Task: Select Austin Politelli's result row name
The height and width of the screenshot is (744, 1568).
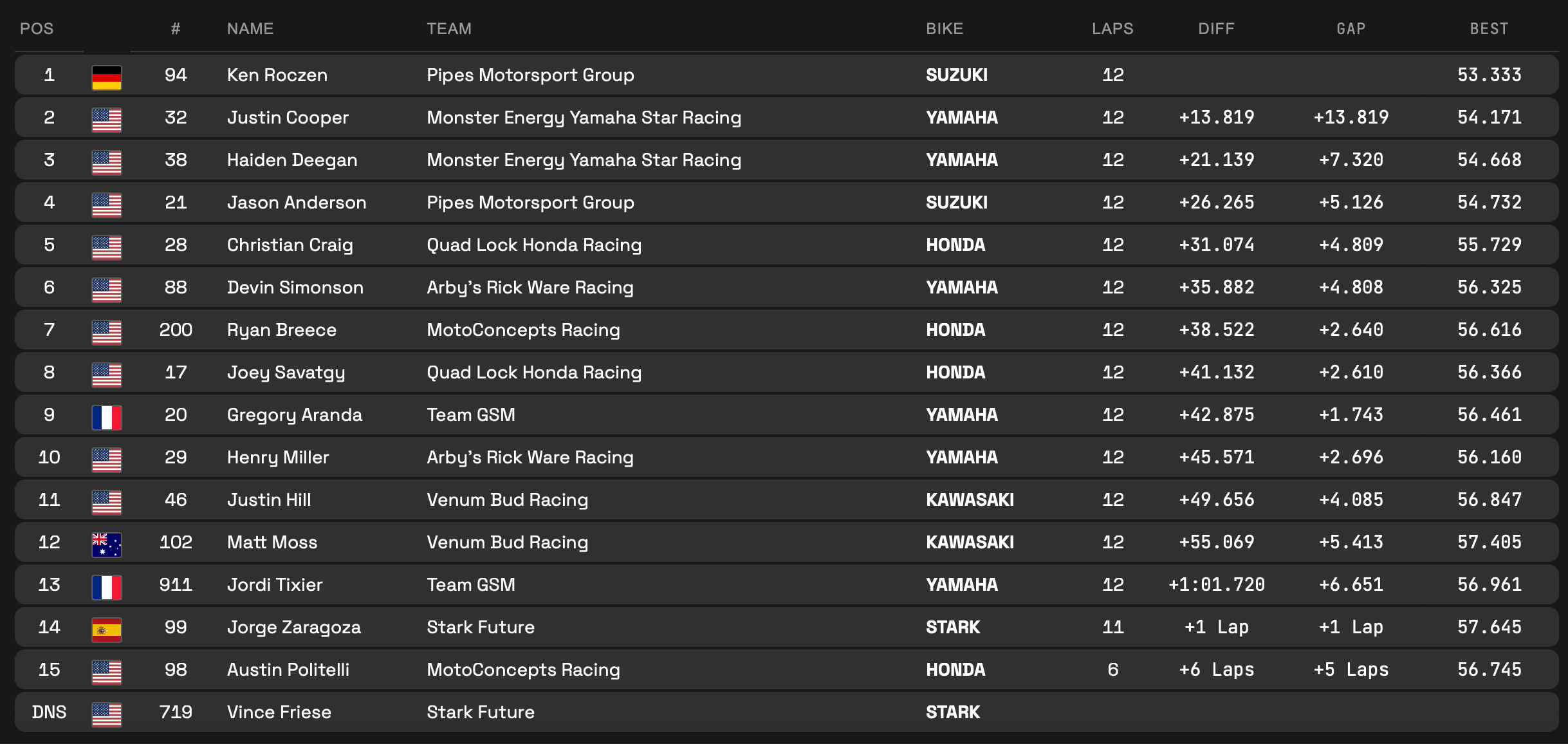Action: (x=288, y=670)
